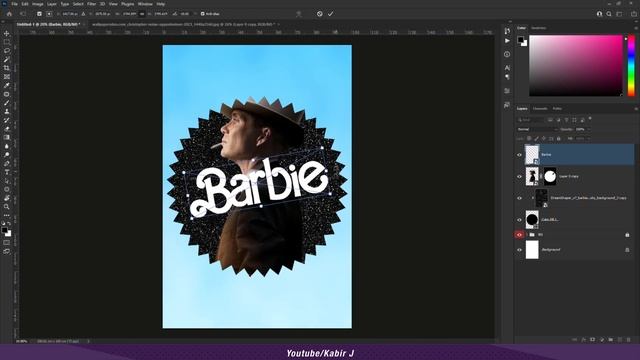640x360 pixels.
Task: Expand the BG layer group
Action: (x=527, y=235)
